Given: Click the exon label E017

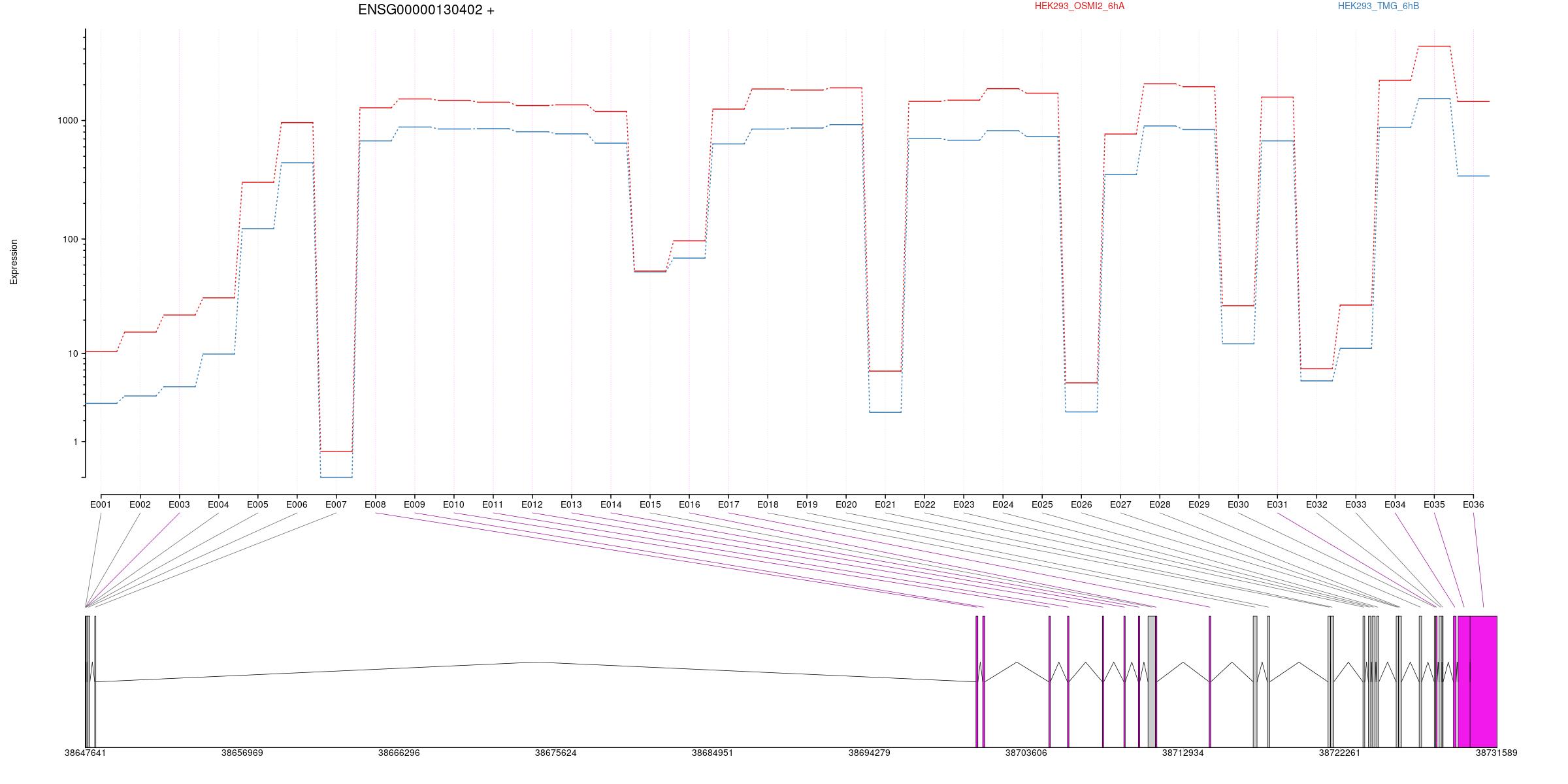Looking at the screenshot, I should 728,504.
